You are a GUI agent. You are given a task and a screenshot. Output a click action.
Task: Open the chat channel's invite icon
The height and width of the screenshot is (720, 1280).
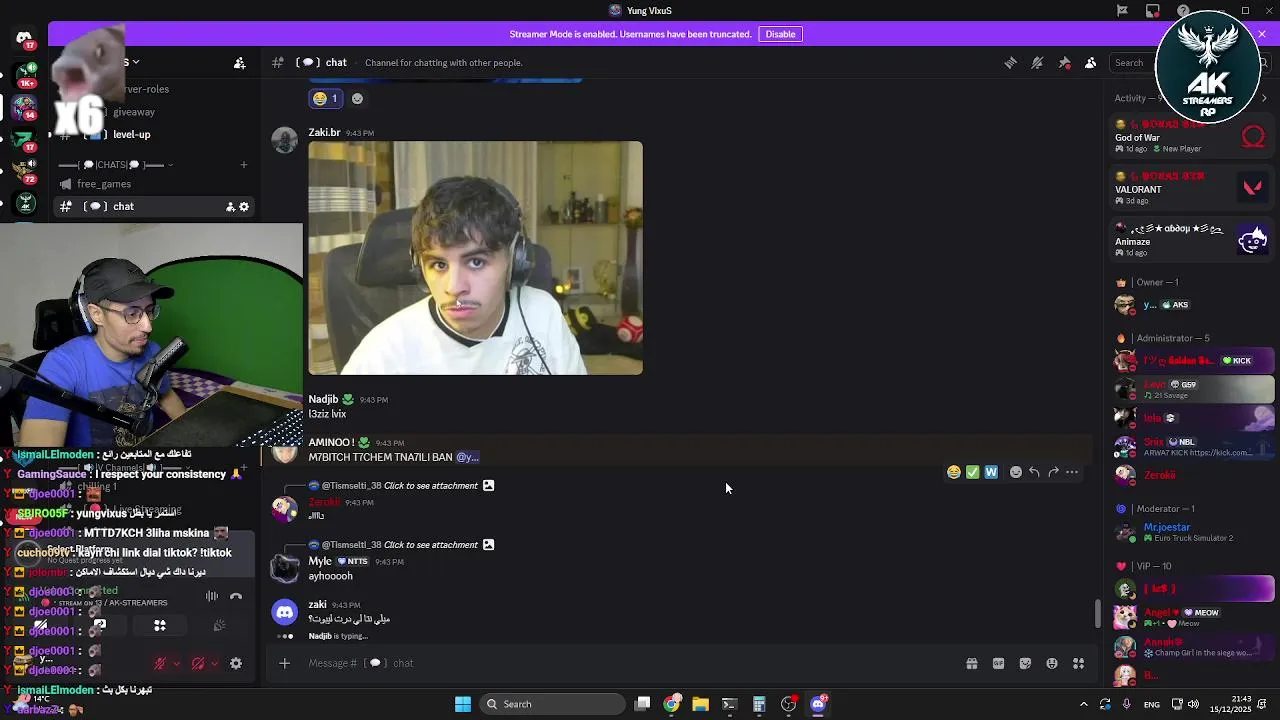pyautogui.click(x=230, y=207)
